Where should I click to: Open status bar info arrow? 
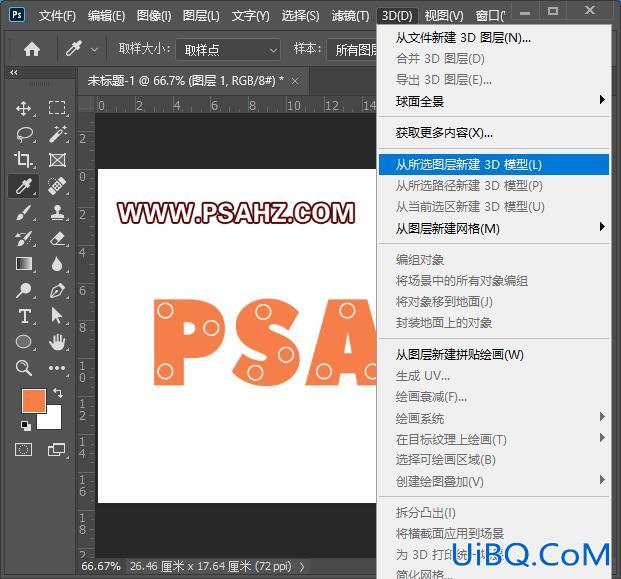coord(302,567)
